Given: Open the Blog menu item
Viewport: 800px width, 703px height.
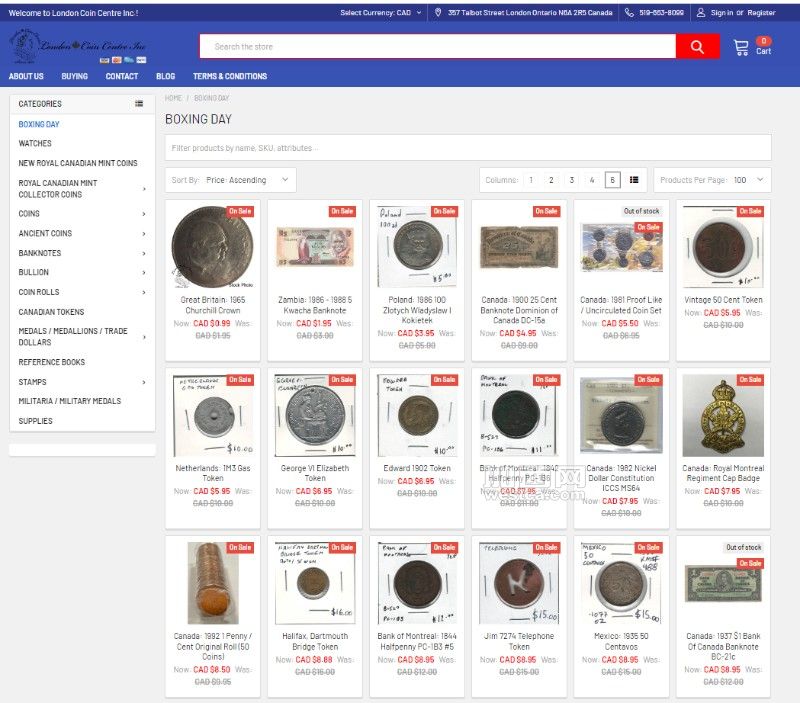Looking at the screenshot, I should 165,76.
